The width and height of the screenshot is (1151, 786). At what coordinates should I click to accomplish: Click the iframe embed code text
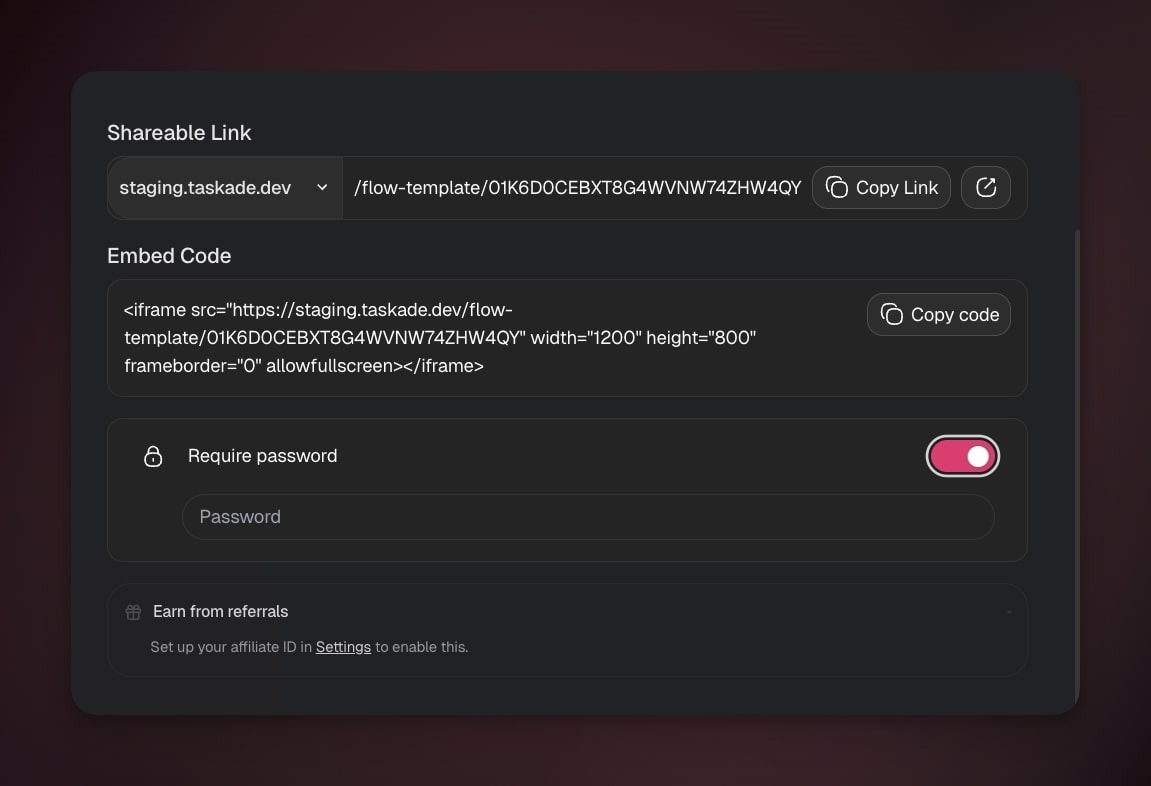(440, 338)
